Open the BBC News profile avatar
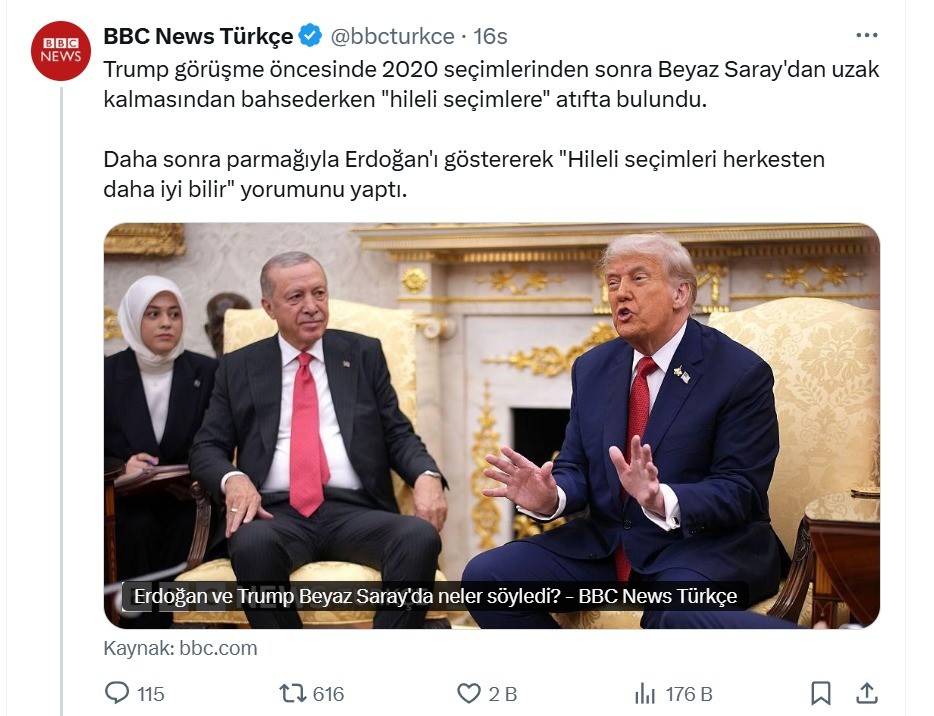The image size is (934, 716). click(61, 51)
